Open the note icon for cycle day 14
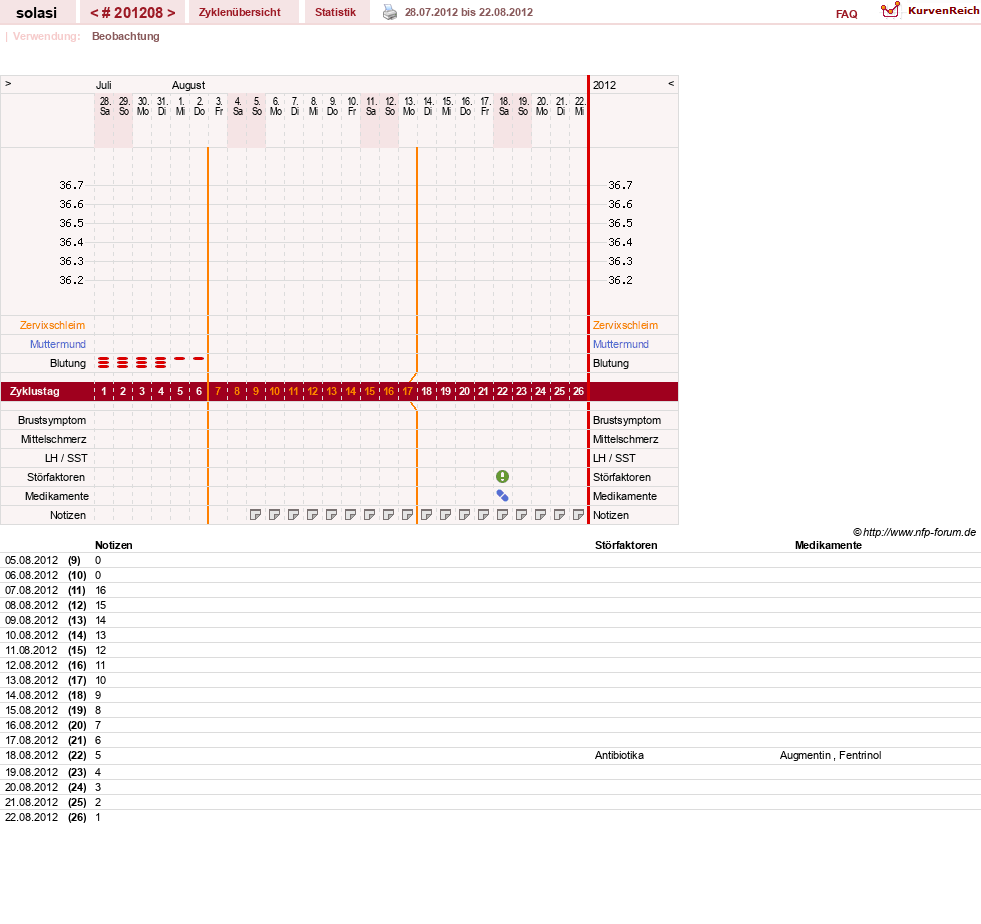The width and height of the screenshot is (981, 924). pyautogui.click(x=350, y=515)
